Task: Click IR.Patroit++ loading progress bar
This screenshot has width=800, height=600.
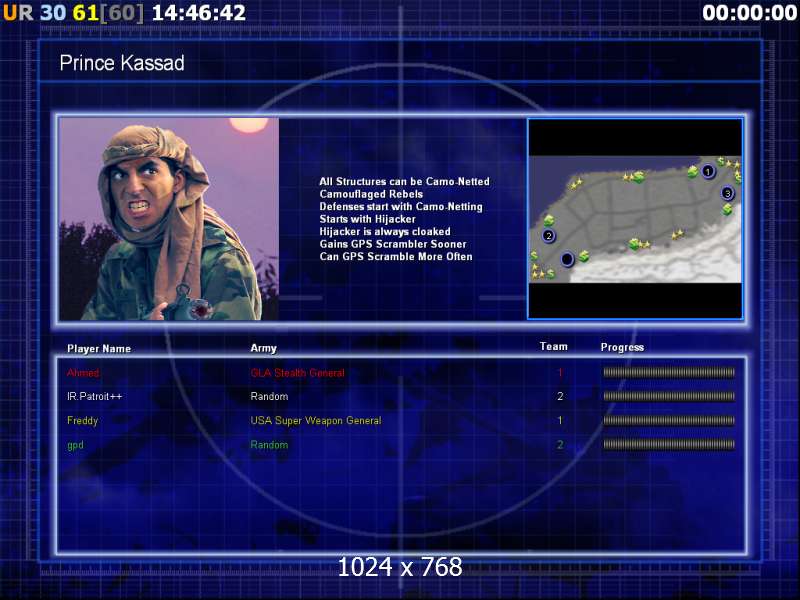Action: [x=669, y=396]
